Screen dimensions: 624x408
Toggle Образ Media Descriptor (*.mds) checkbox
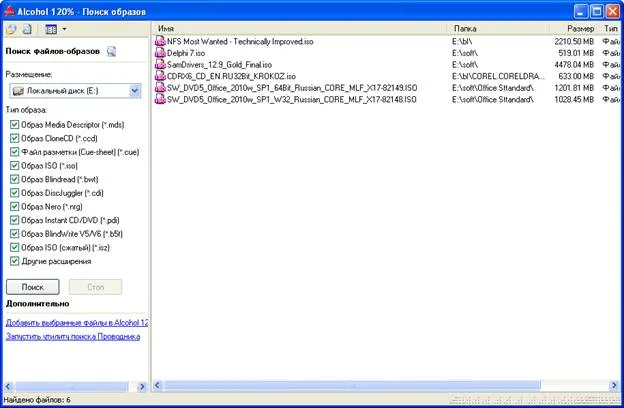click(x=14, y=125)
